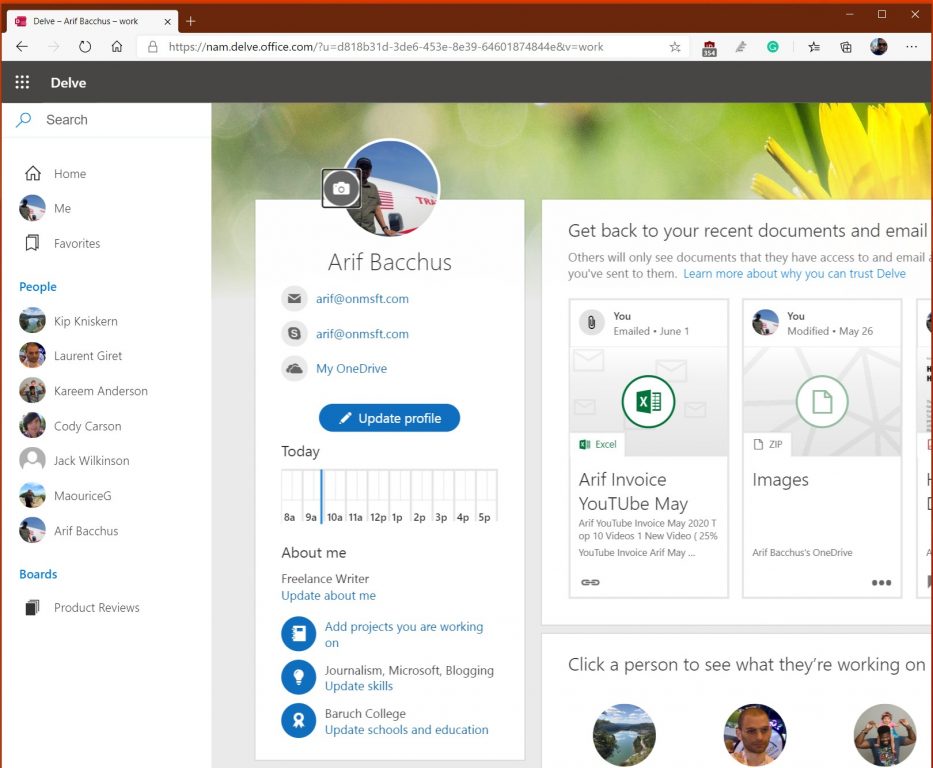Click the search magnifier icon
Viewport: 933px width, 768px height.
click(x=23, y=120)
